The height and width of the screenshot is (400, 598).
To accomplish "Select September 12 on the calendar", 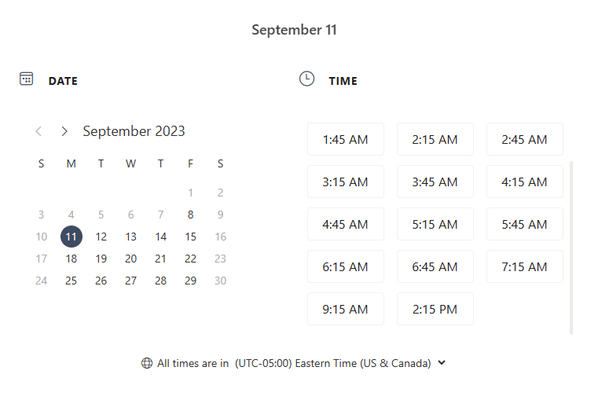I will (101, 237).
